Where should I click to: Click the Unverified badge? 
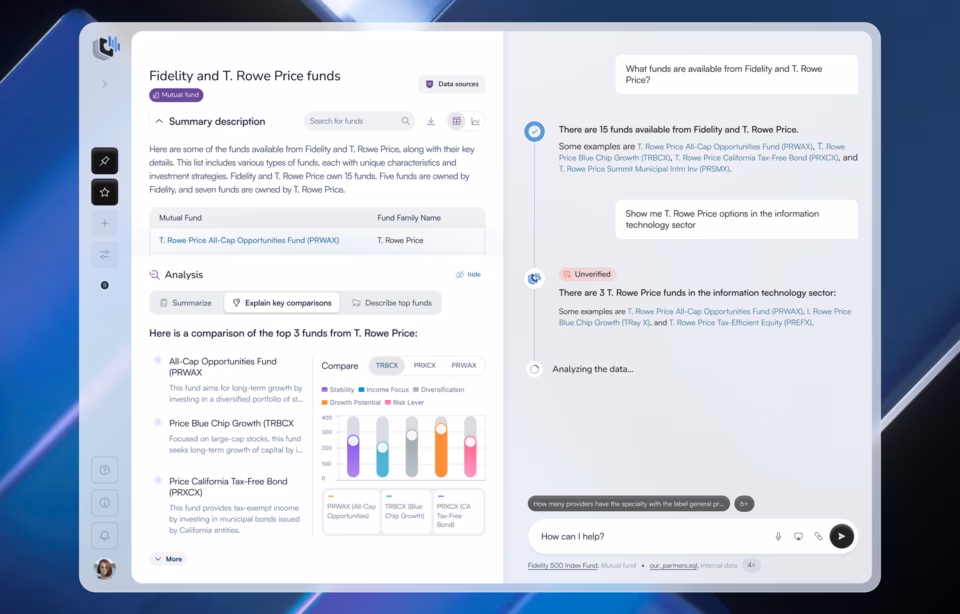point(587,274)
